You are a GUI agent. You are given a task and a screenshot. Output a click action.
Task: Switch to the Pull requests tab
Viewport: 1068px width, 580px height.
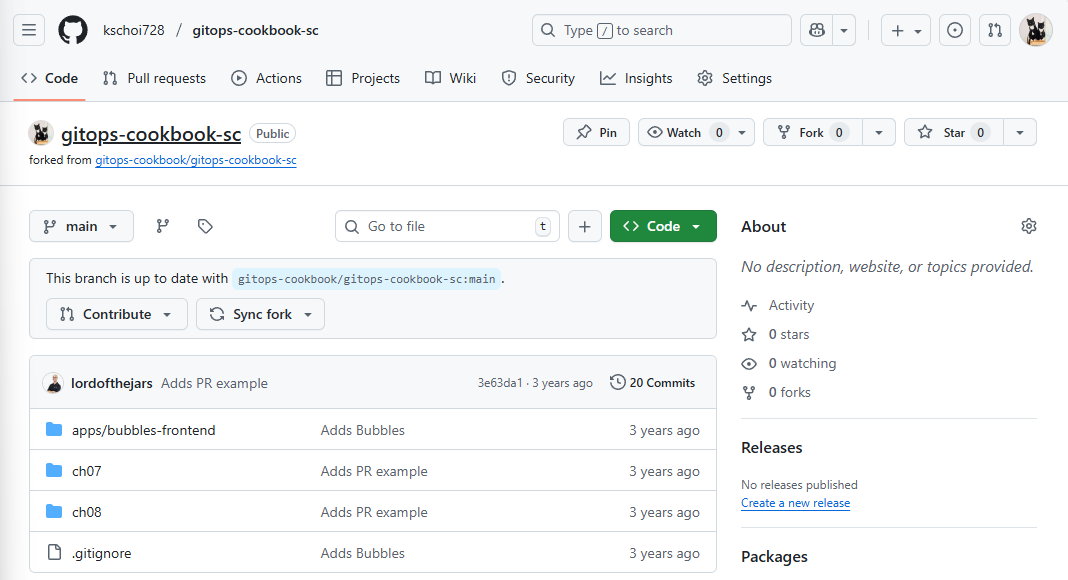155,78
